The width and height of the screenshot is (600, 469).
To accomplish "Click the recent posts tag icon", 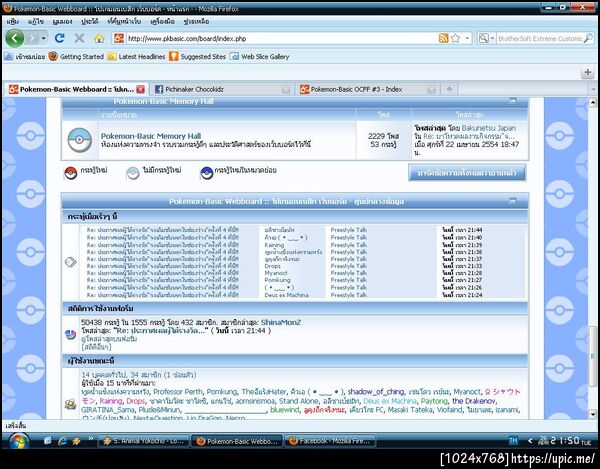I will [70, 262].
